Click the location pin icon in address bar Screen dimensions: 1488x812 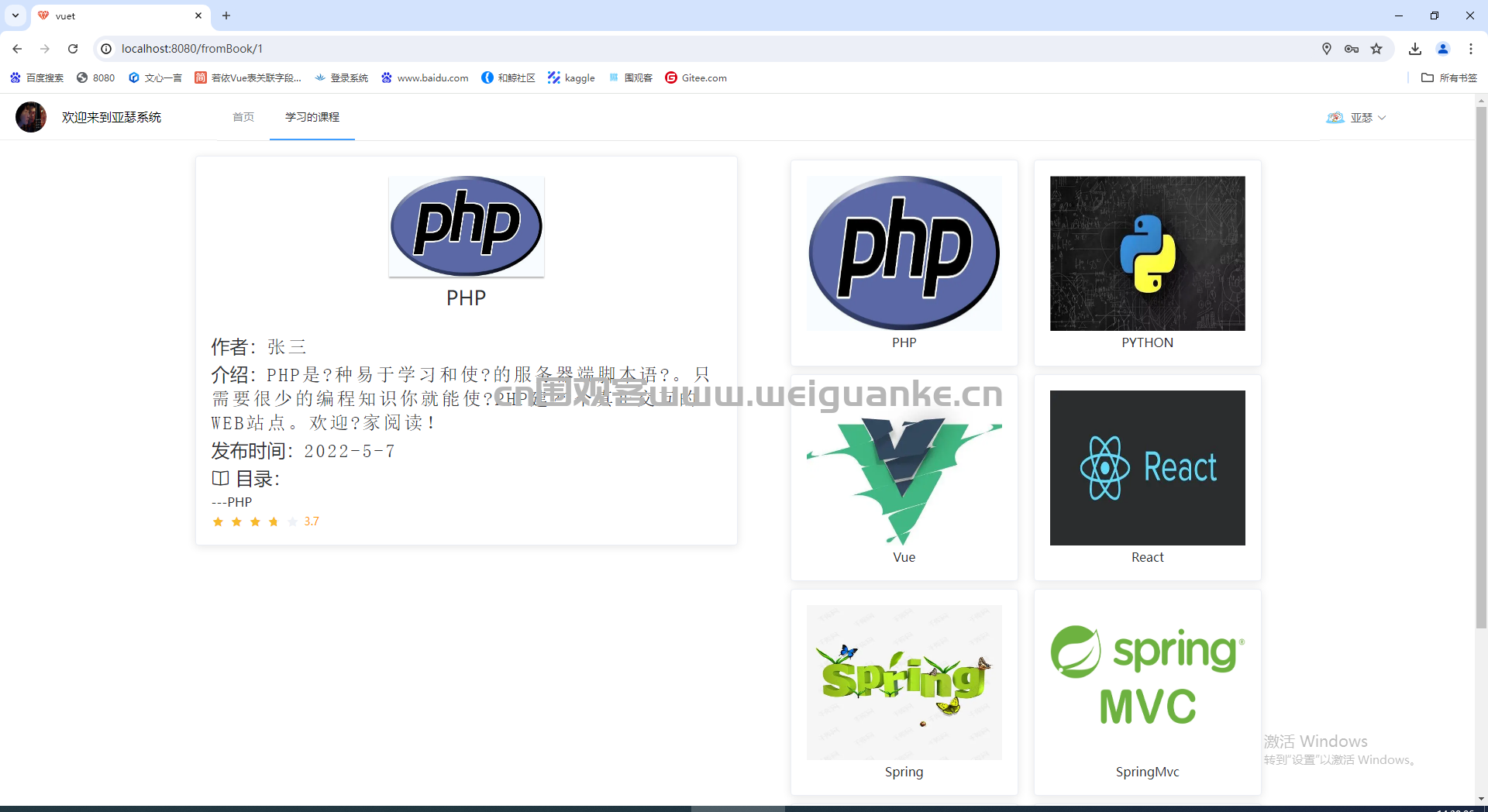click(x=1327, y=49)
